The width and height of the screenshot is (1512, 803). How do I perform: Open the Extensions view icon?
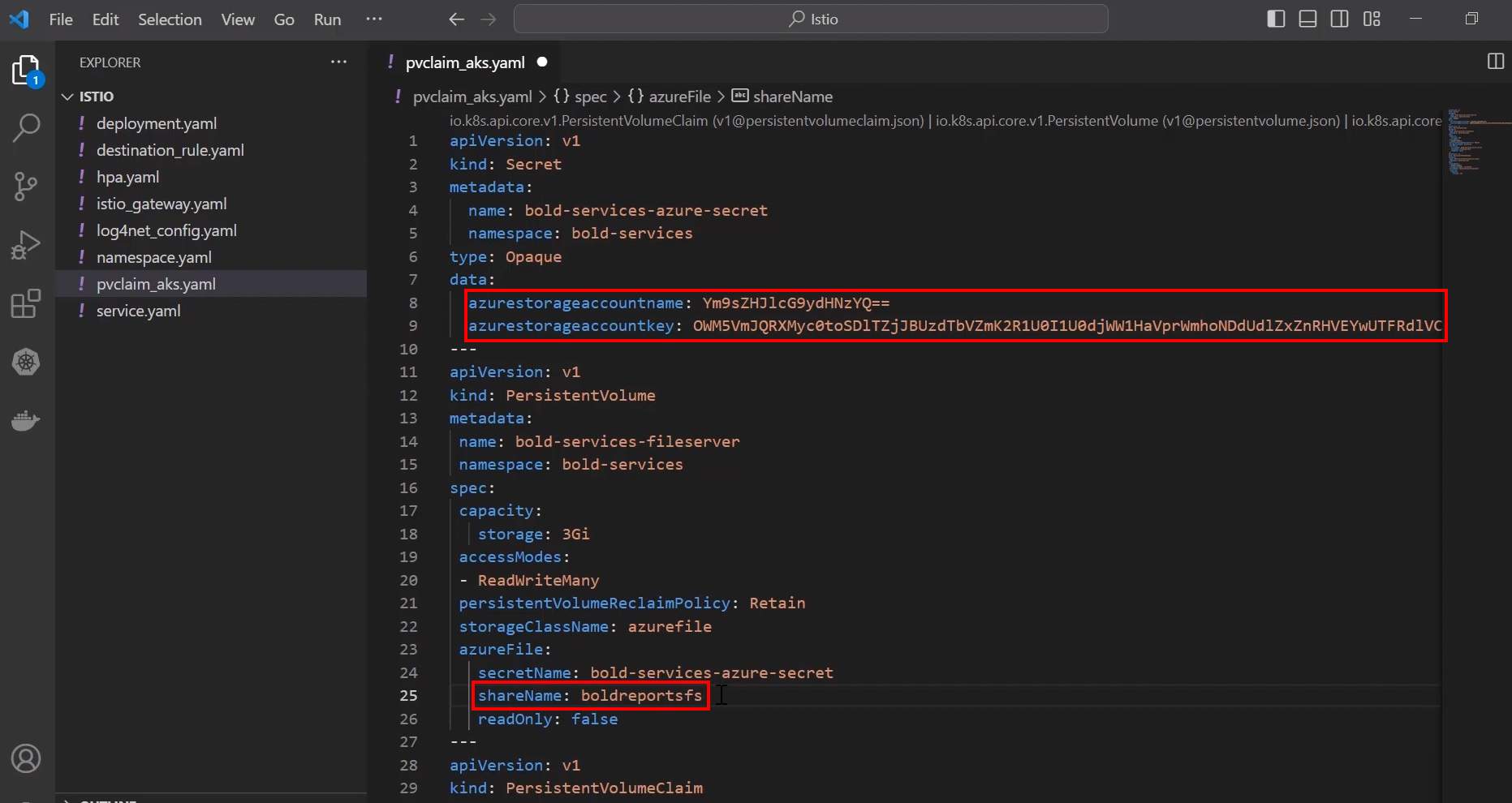pos(26,303)
